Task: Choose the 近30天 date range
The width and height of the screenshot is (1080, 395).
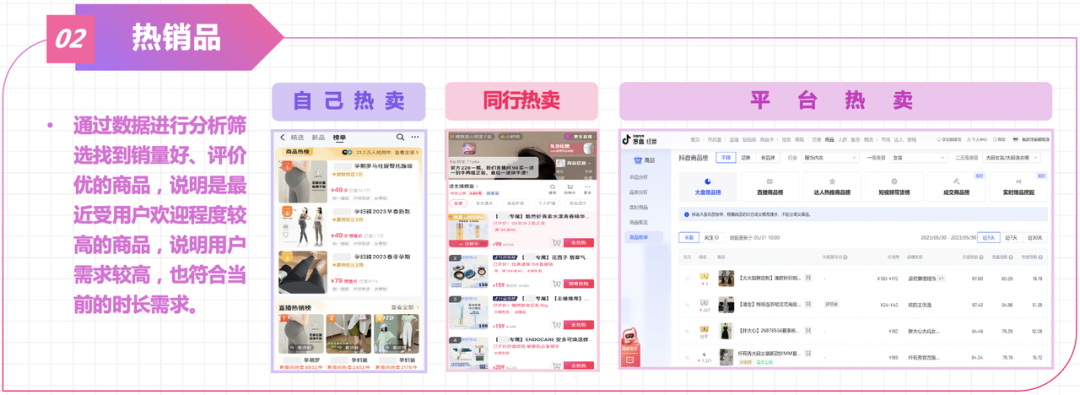Action: pos(1035,237)
